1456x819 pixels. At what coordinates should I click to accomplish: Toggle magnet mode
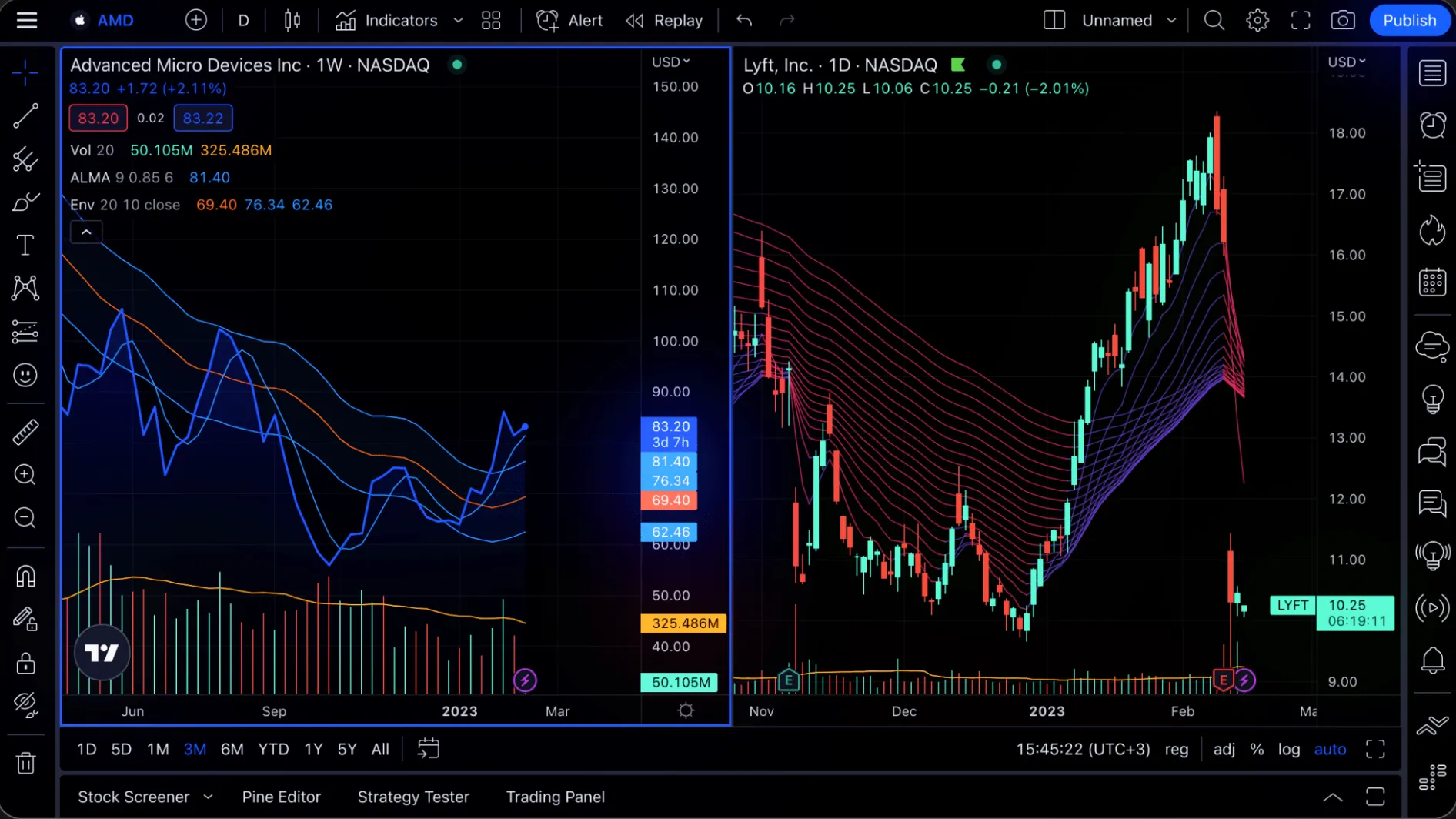click(x=25, y=577)
